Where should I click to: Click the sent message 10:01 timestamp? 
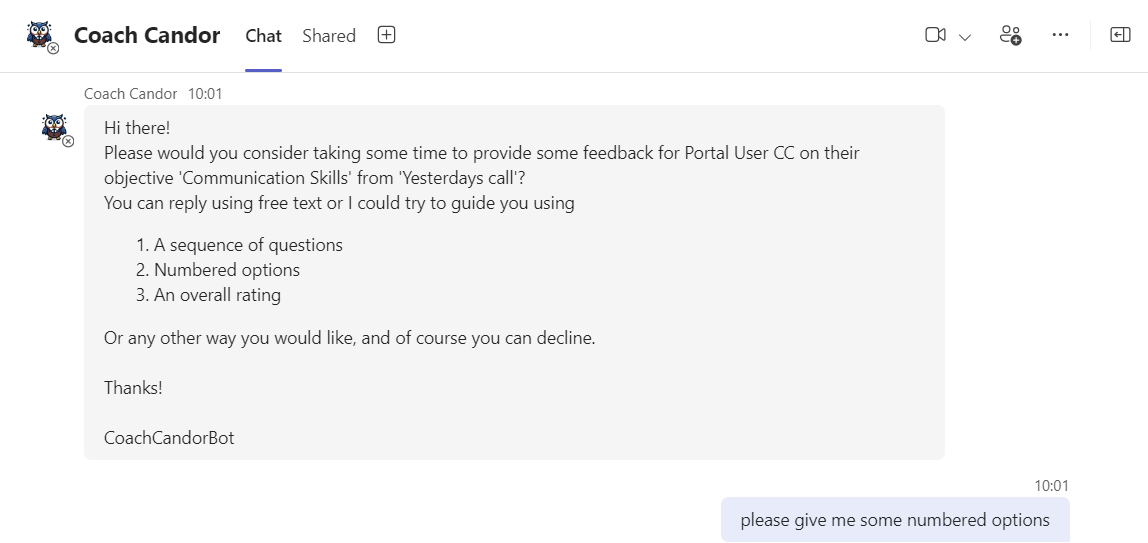(x=1051, y=485)
